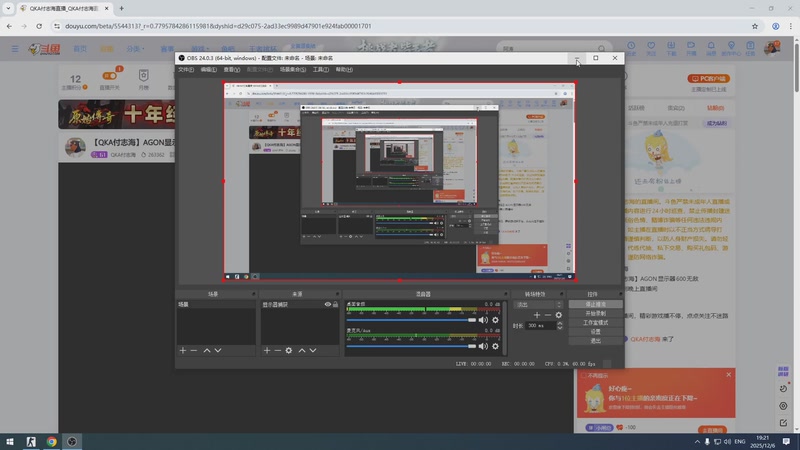The image size is (800, 450).
Task: Open Mic/Aux settings gear in mixer
Action: coord(495,346)
